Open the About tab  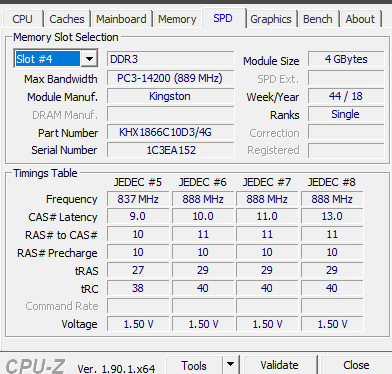click(360, 19)
